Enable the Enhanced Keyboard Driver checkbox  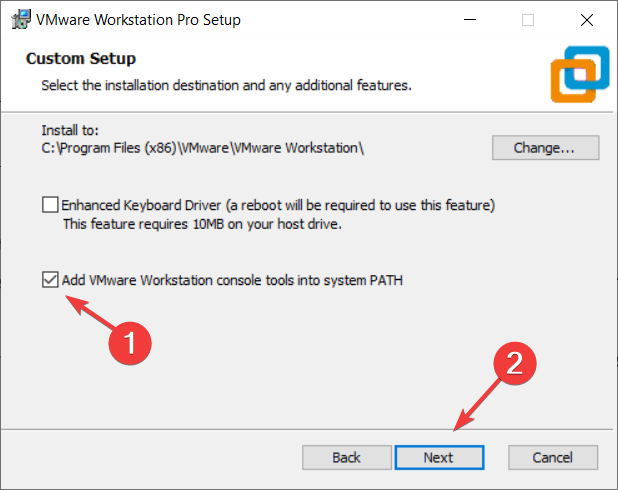click(x=50, y=205)
